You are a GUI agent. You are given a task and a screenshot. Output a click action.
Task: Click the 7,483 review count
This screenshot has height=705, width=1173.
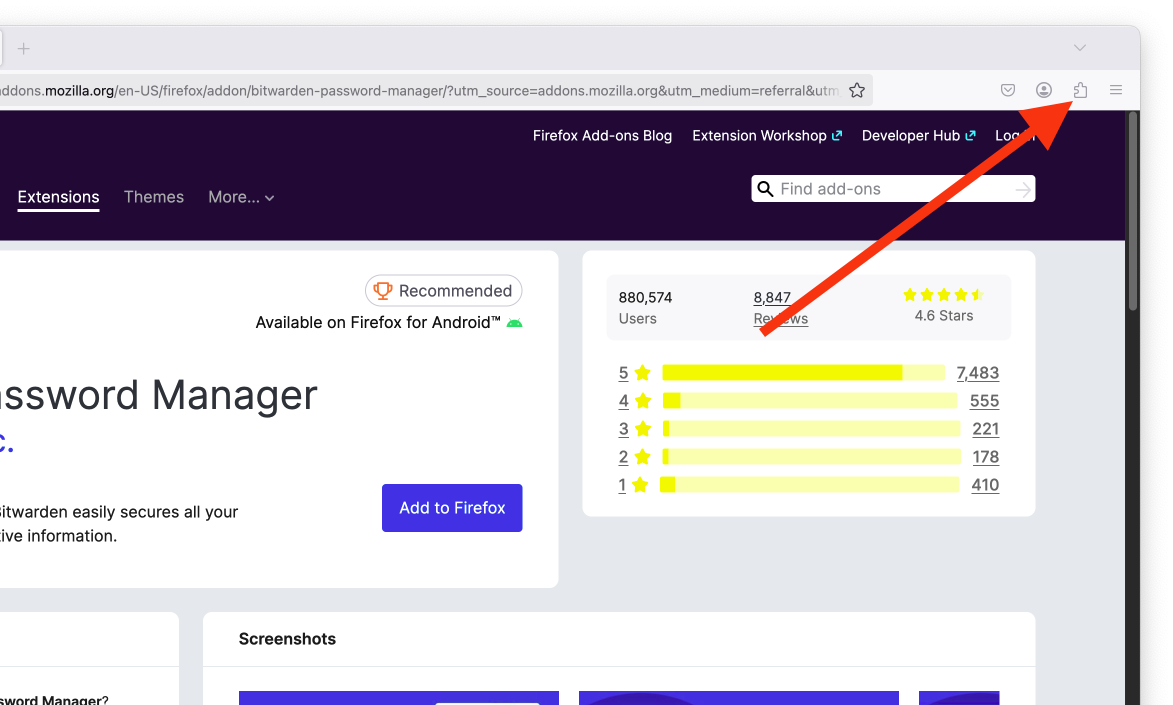coord(977,373)
